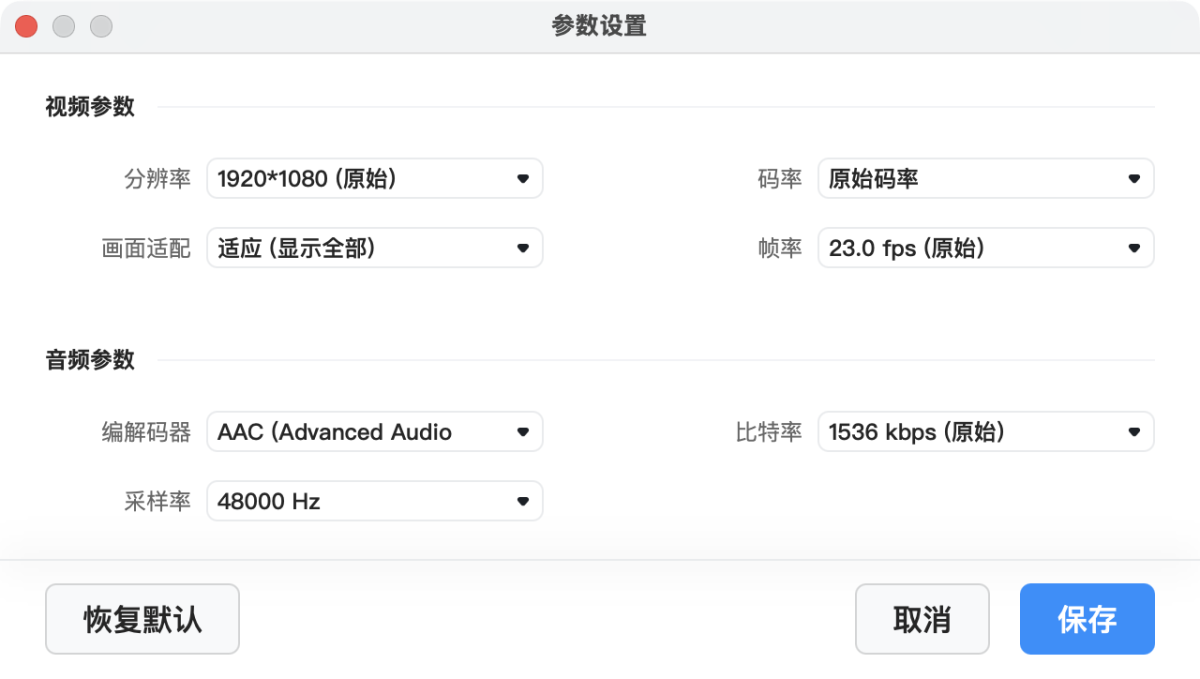Open the 1920*1080 (原始) resolution dropdown

tap(360, 179)
